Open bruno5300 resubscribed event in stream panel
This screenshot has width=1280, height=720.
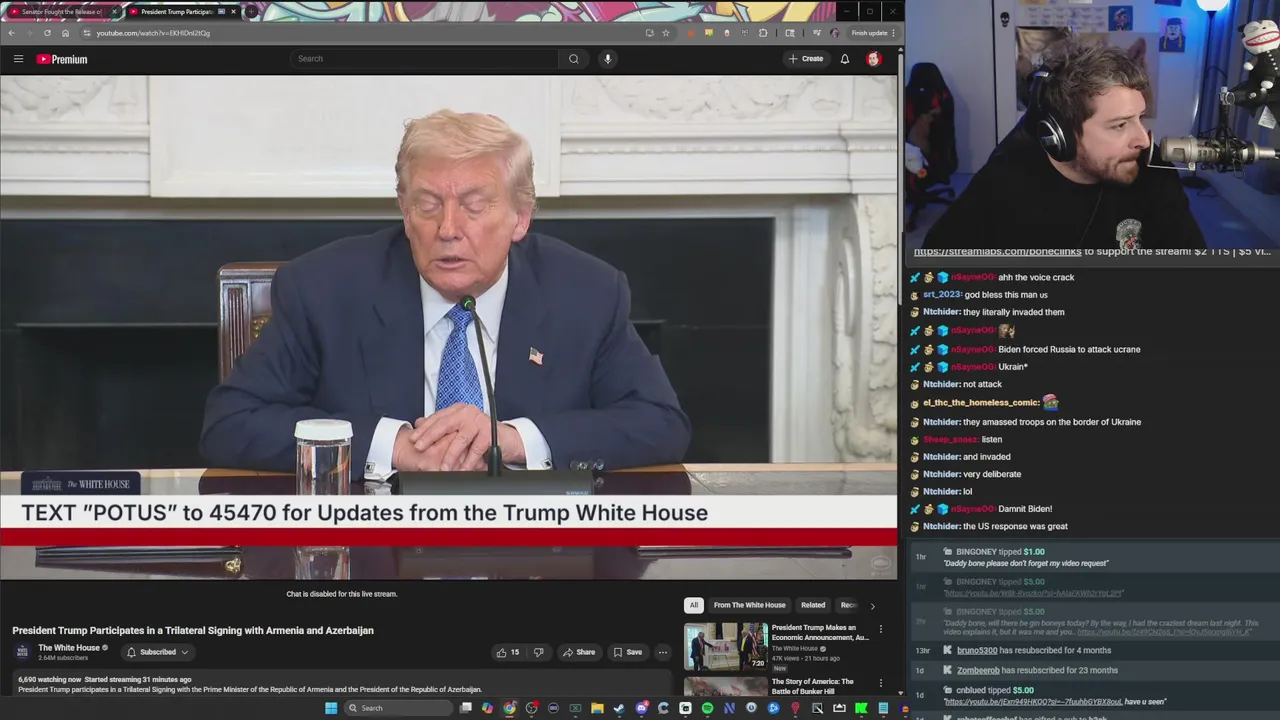1095,651
